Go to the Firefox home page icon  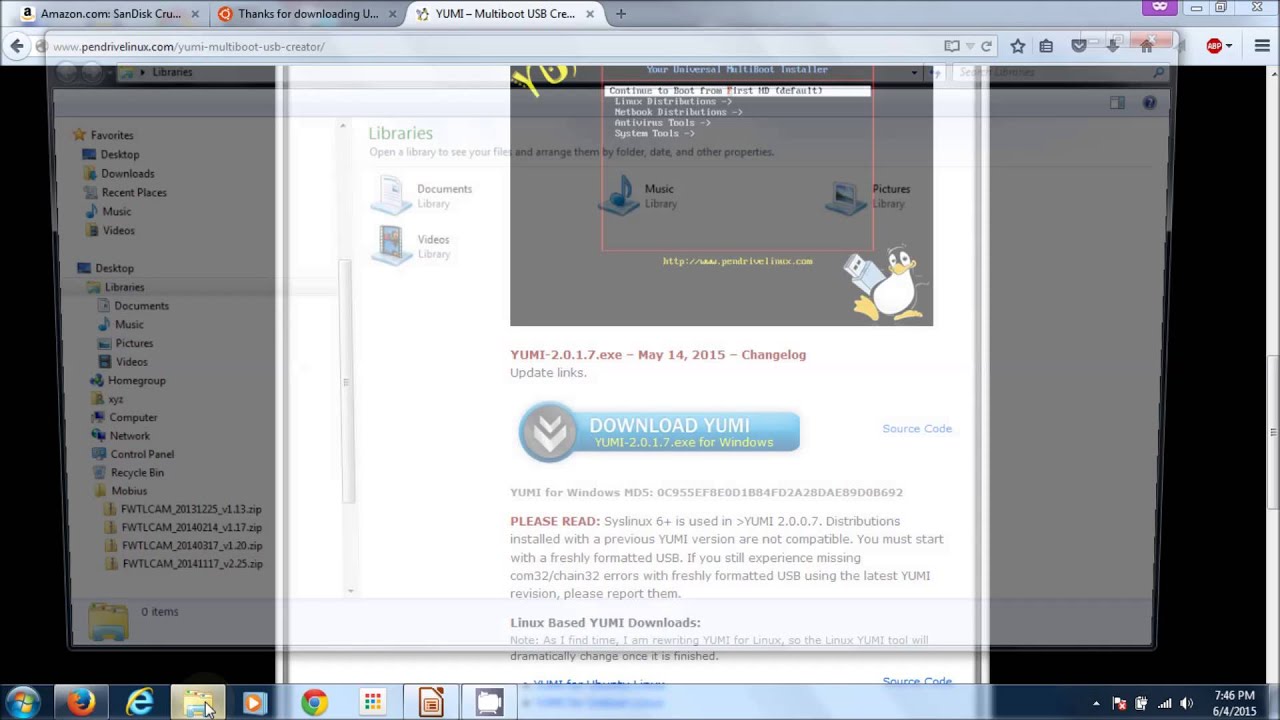[x=1146, y=46]
